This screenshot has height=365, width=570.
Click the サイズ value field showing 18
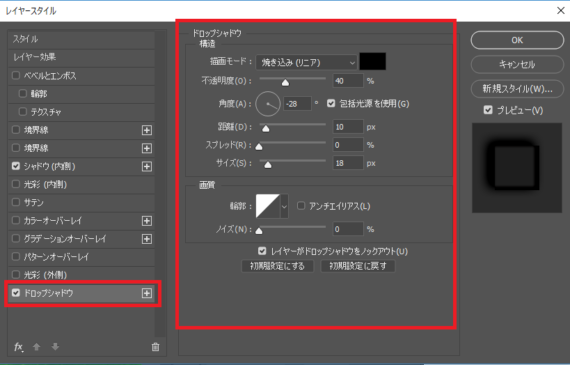point(348,163)
